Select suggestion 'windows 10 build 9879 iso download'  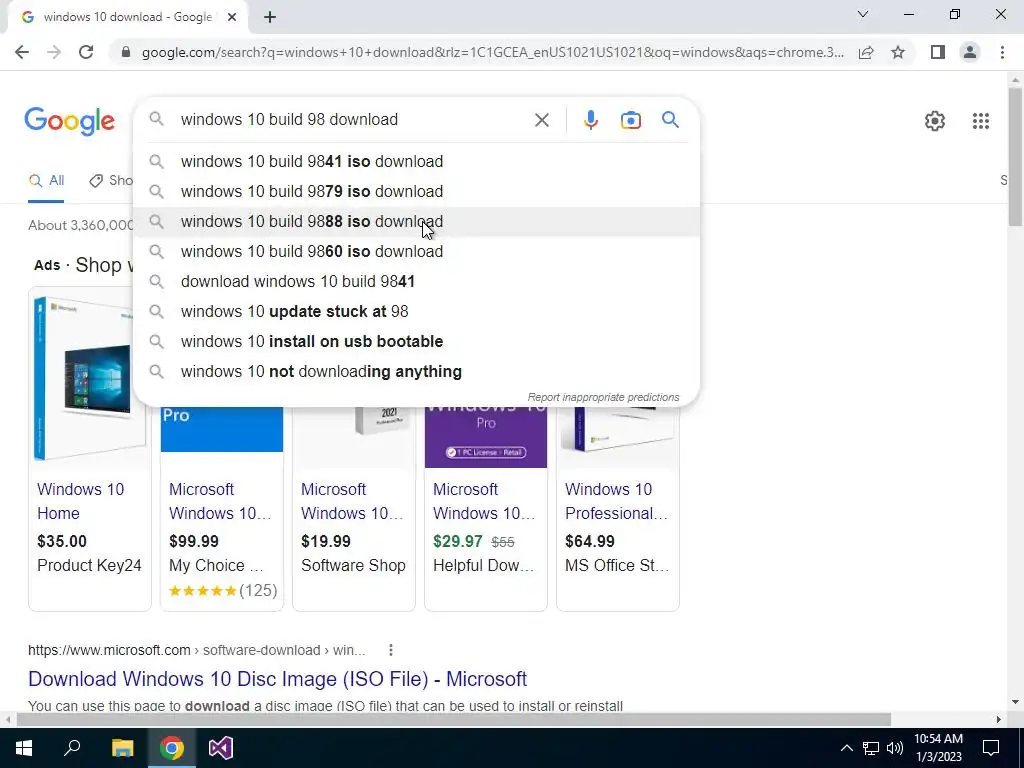tap(416, 191)
